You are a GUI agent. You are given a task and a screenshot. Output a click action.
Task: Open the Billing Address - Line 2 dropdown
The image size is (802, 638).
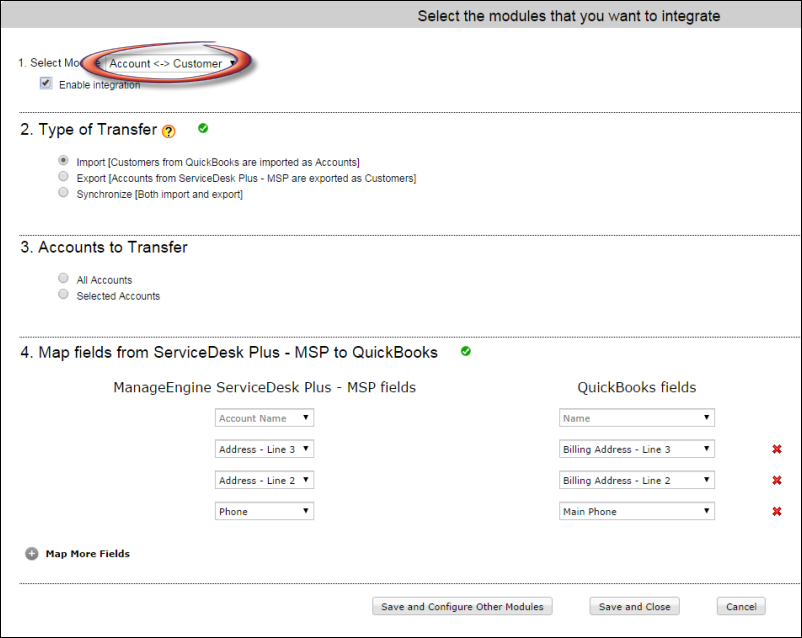pyautogui.click(x=637, y=480)
